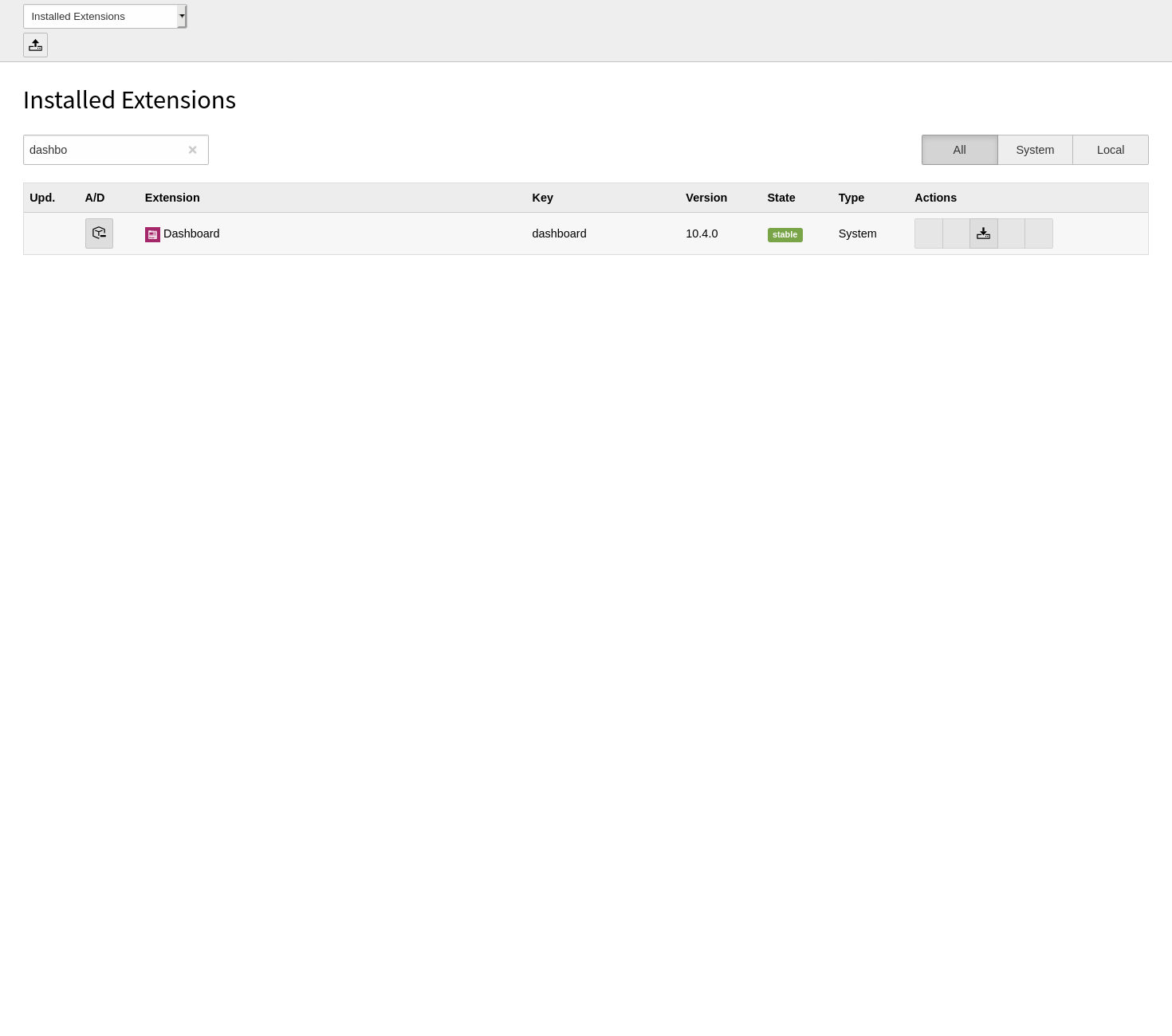Download the Dashboard extension as zip
1172x1036 pixels.
click(983, 233)
